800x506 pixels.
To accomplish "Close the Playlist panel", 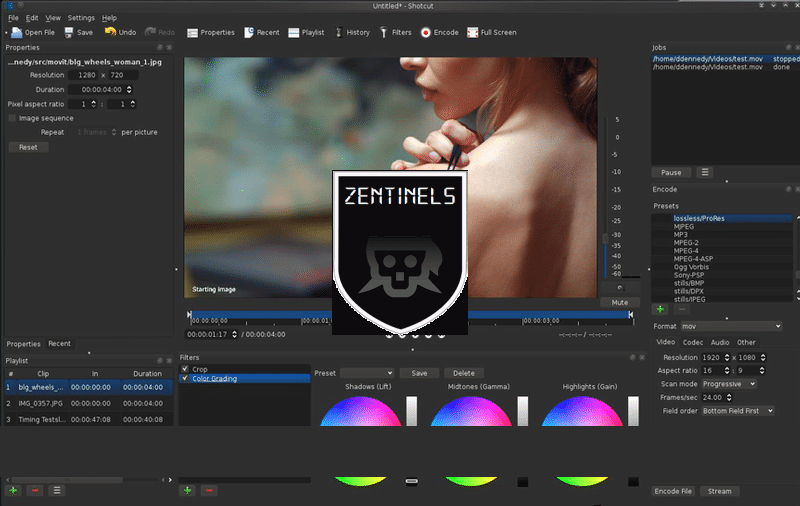I will (x=169, y=361).
